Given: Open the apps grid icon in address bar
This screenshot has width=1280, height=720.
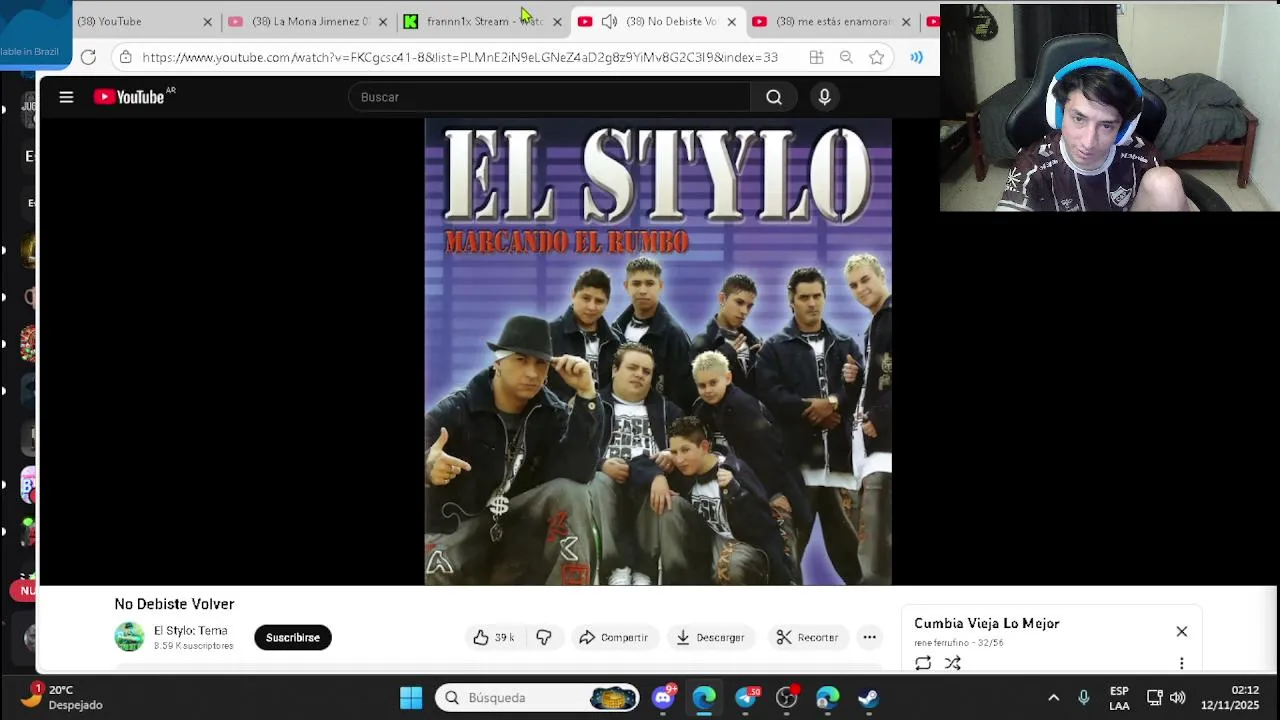Looking at the screenshot, I should coord(816,57).
